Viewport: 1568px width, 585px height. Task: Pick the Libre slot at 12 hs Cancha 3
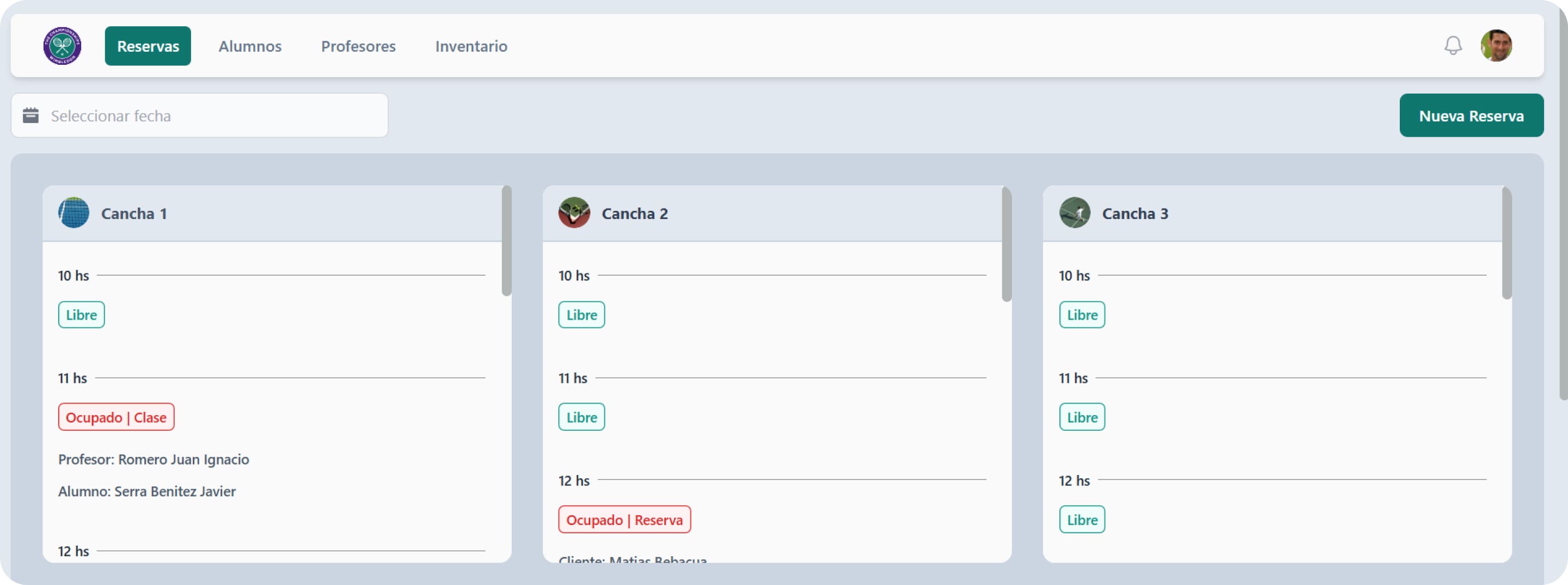tap(1082, 520)
